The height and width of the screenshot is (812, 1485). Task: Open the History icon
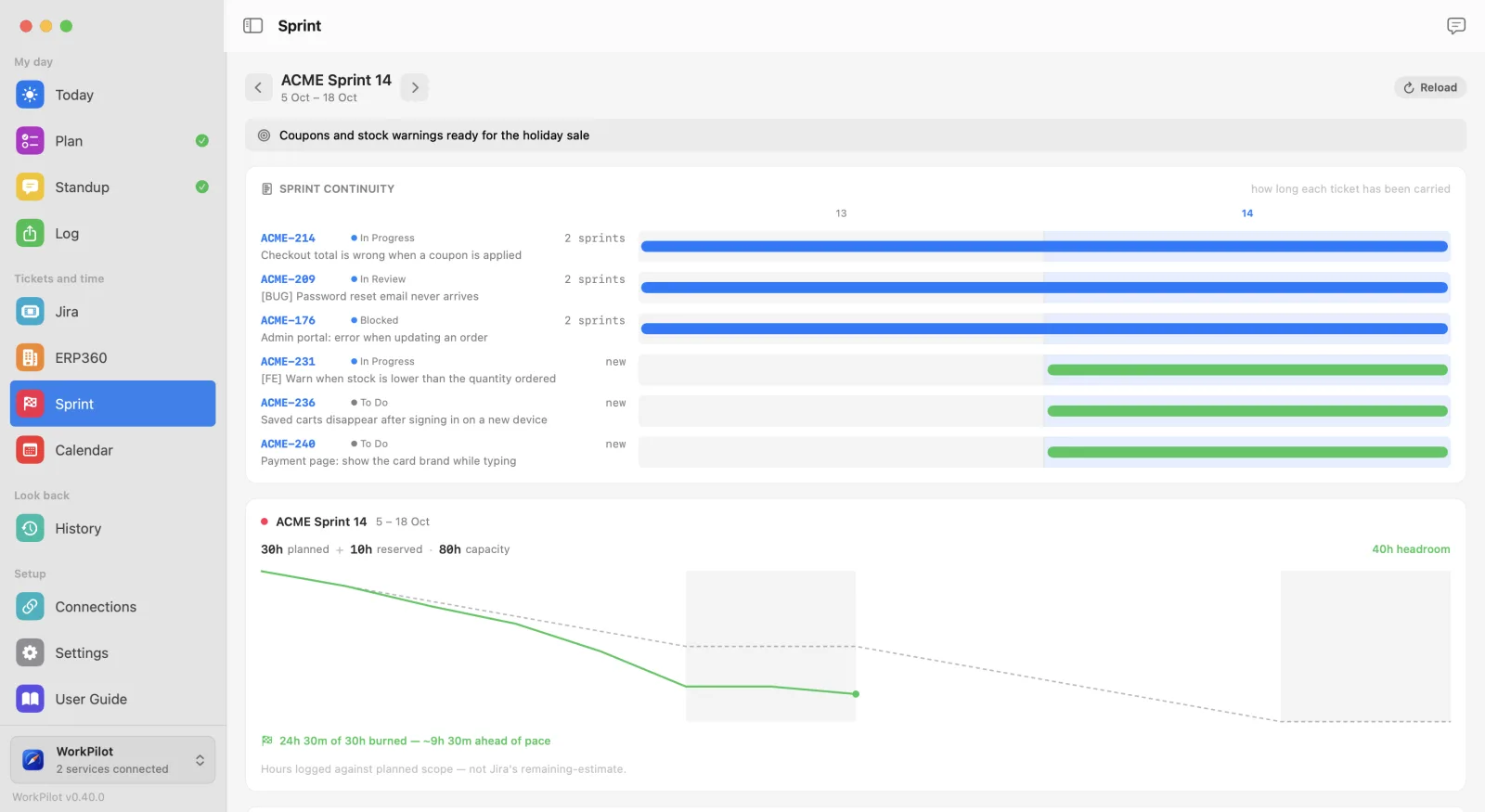pyautogui.click(x=30, y=528)
